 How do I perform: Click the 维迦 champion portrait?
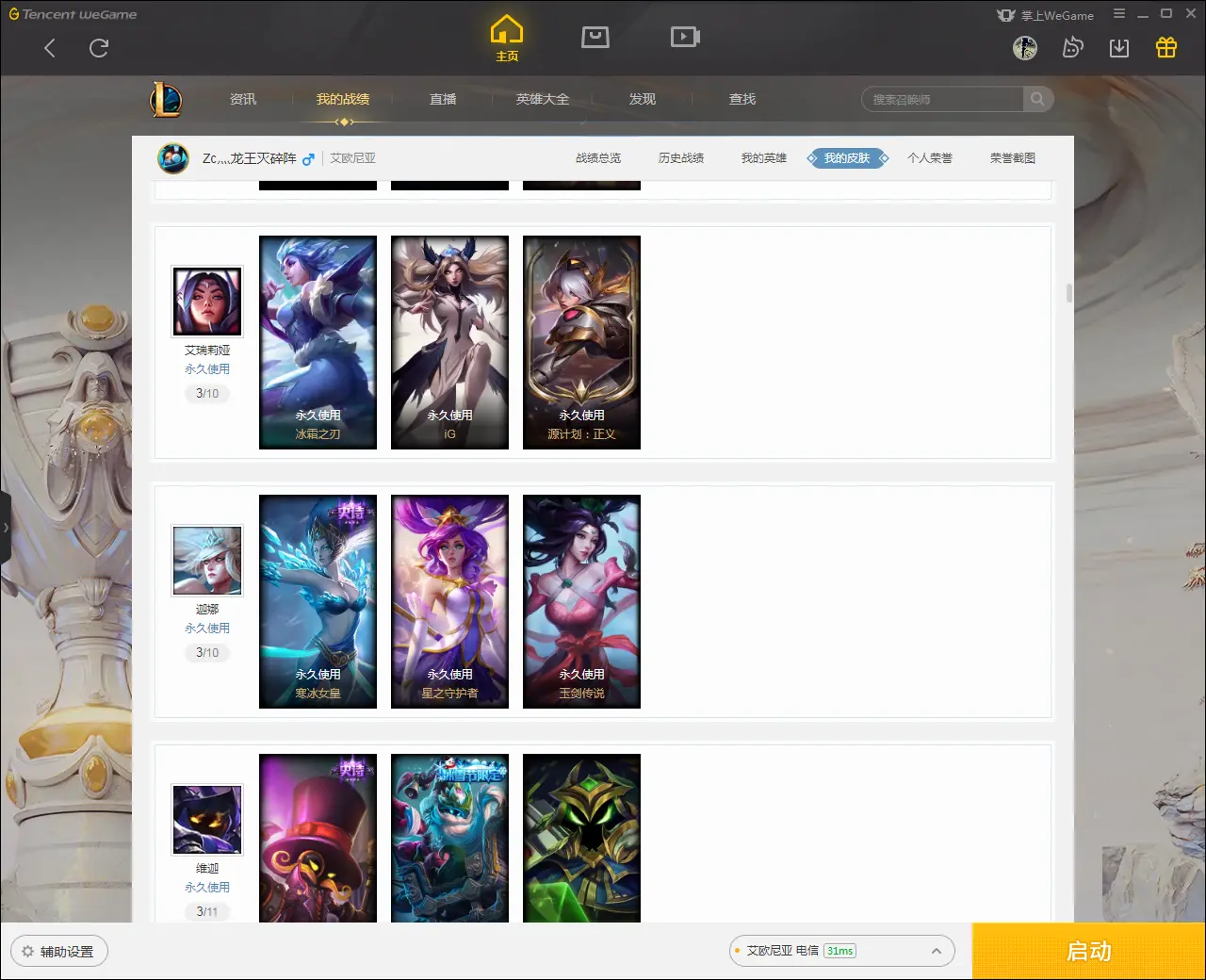coord(207,820)
